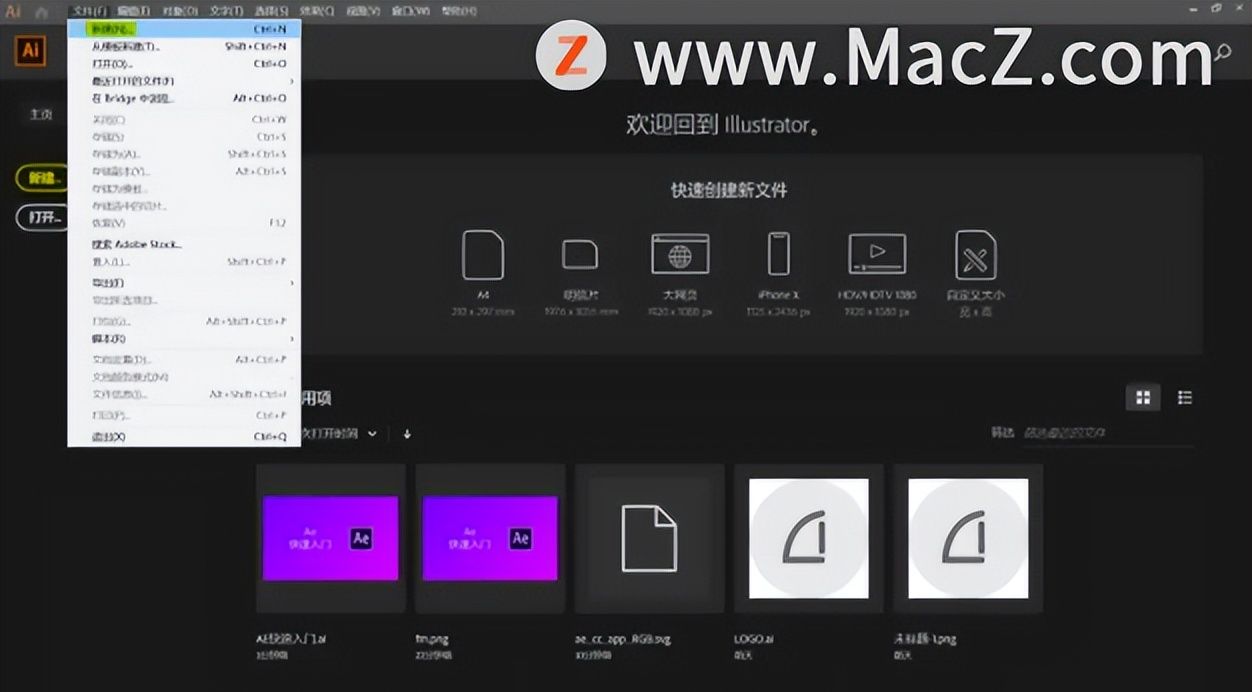Click the orange Ai logo below menu bar
1252x692 pixels.
tap(30, 50)
